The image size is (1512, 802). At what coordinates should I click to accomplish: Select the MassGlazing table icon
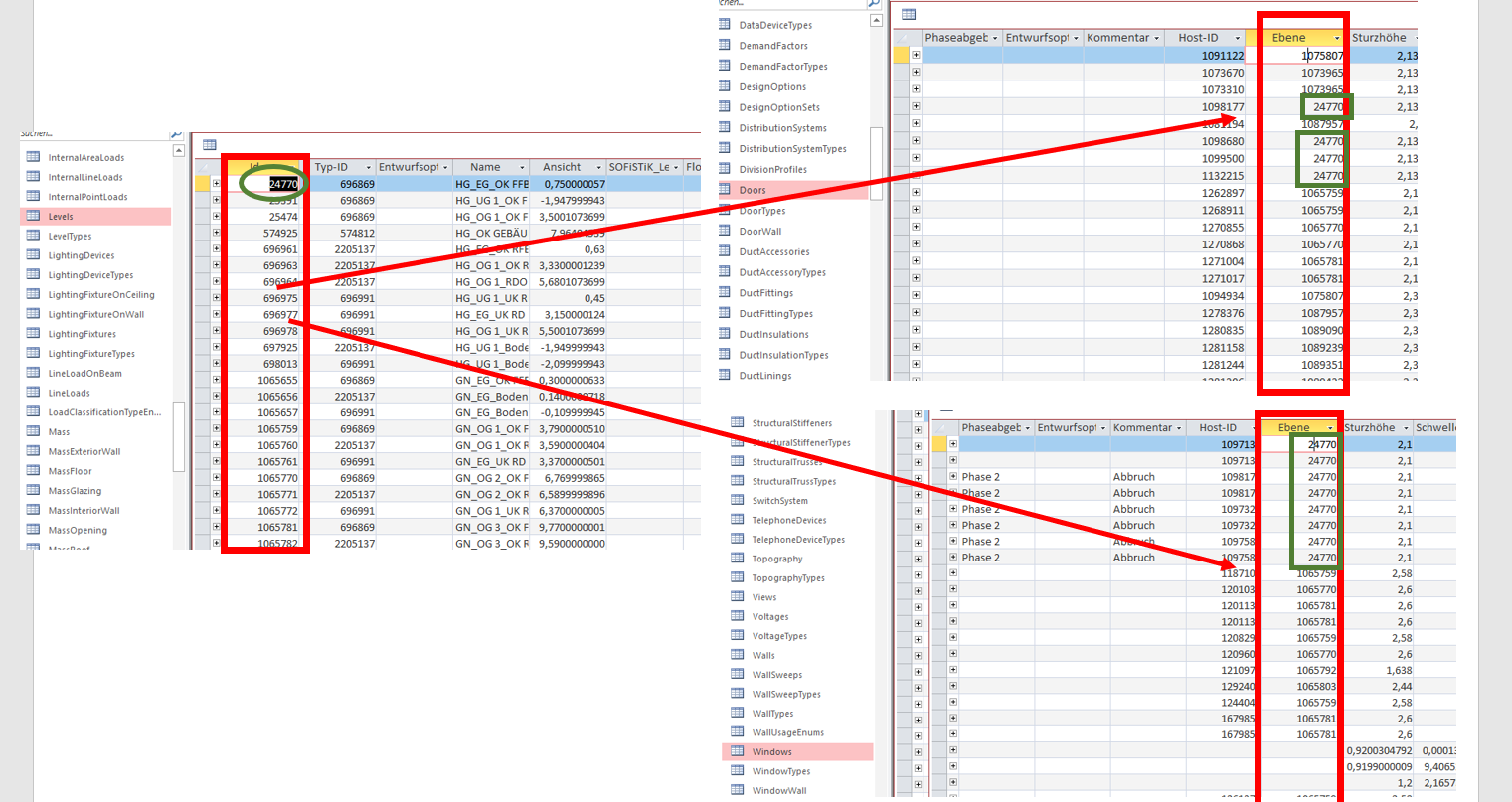tap(33, 490)
